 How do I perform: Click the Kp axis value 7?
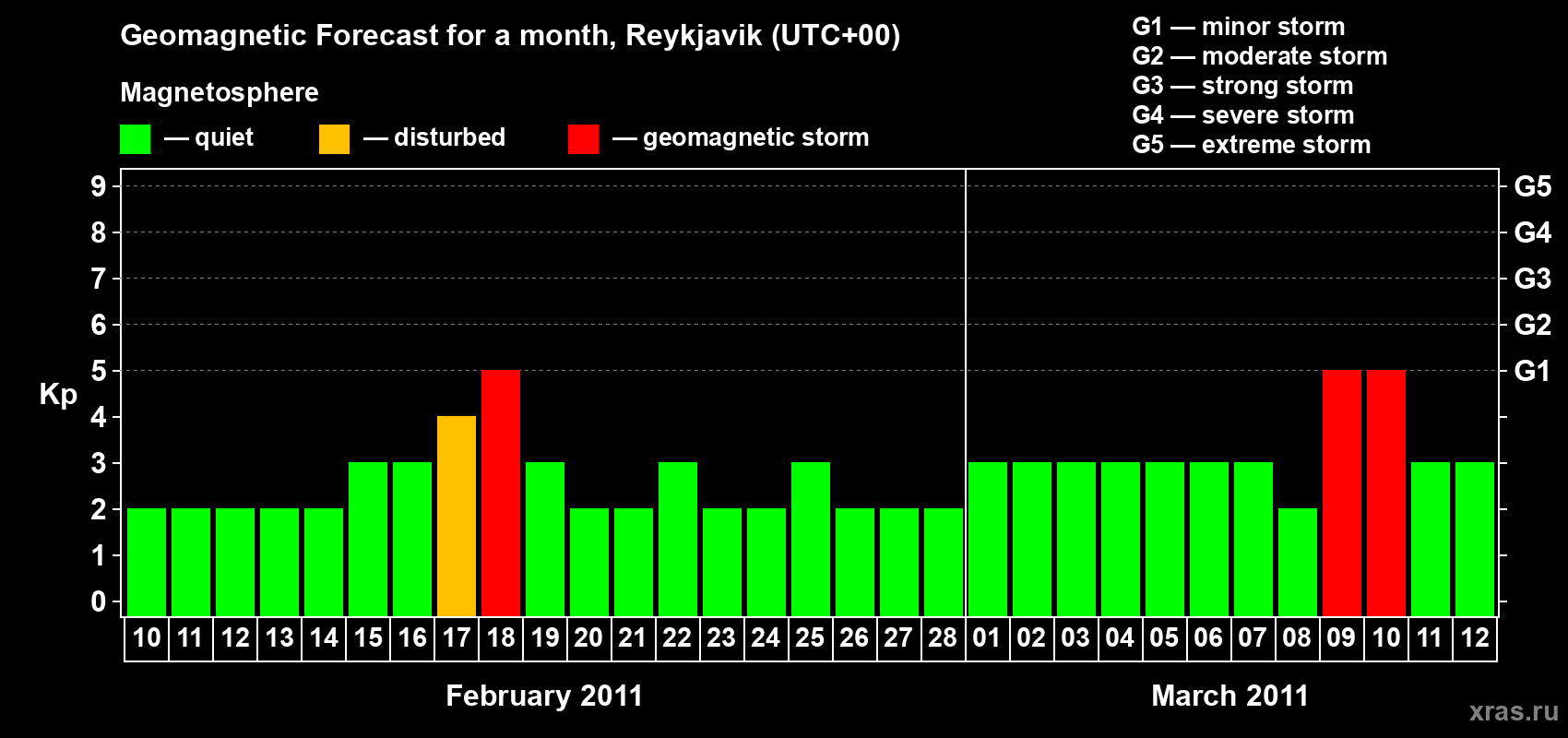tap(99, 279)
